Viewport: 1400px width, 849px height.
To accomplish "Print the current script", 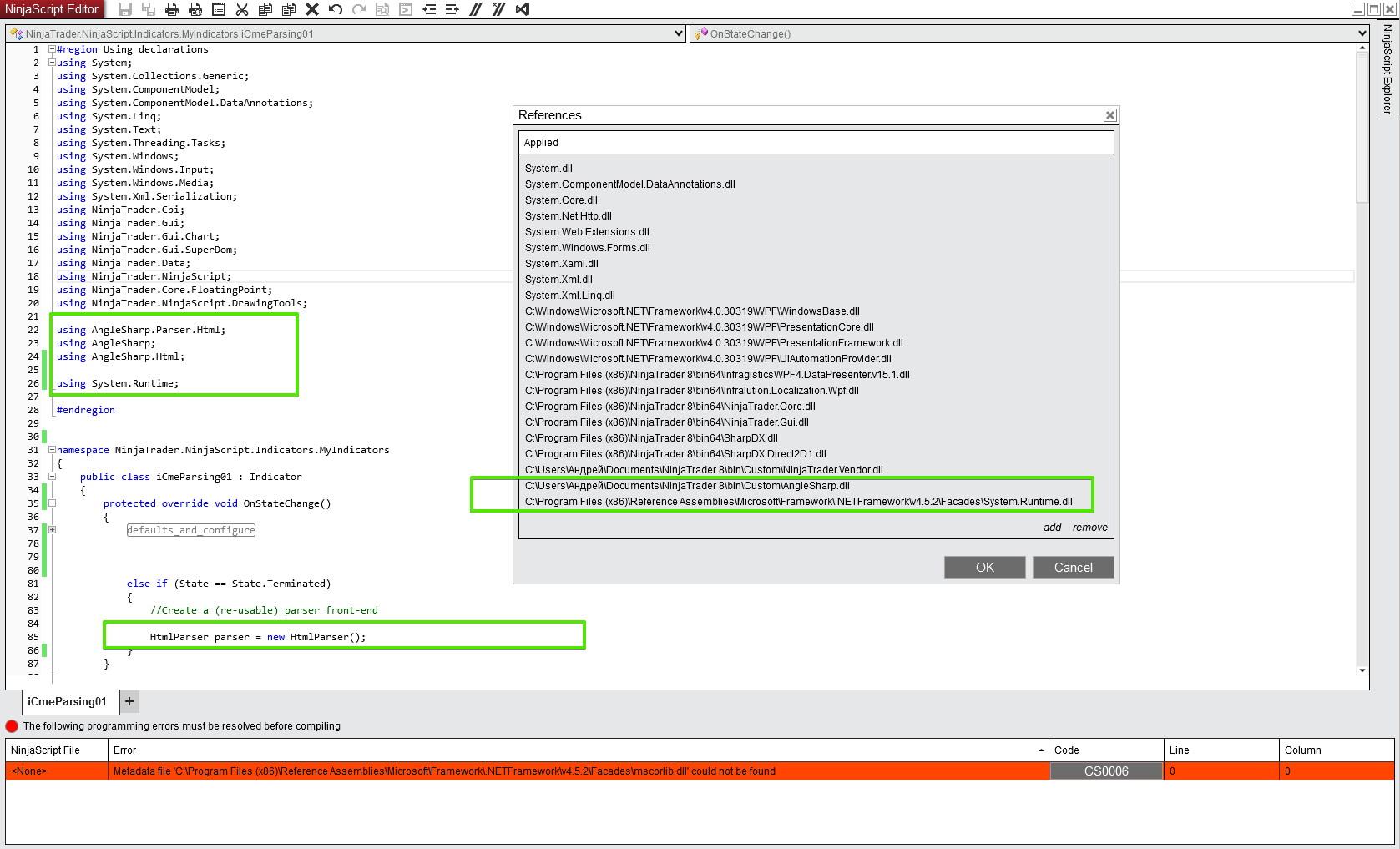I will 172,9.
